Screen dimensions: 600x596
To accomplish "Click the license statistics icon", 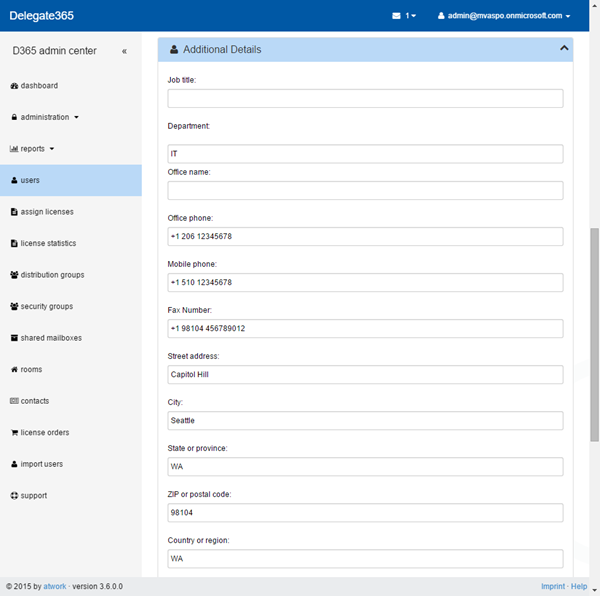I will point(14,244).
